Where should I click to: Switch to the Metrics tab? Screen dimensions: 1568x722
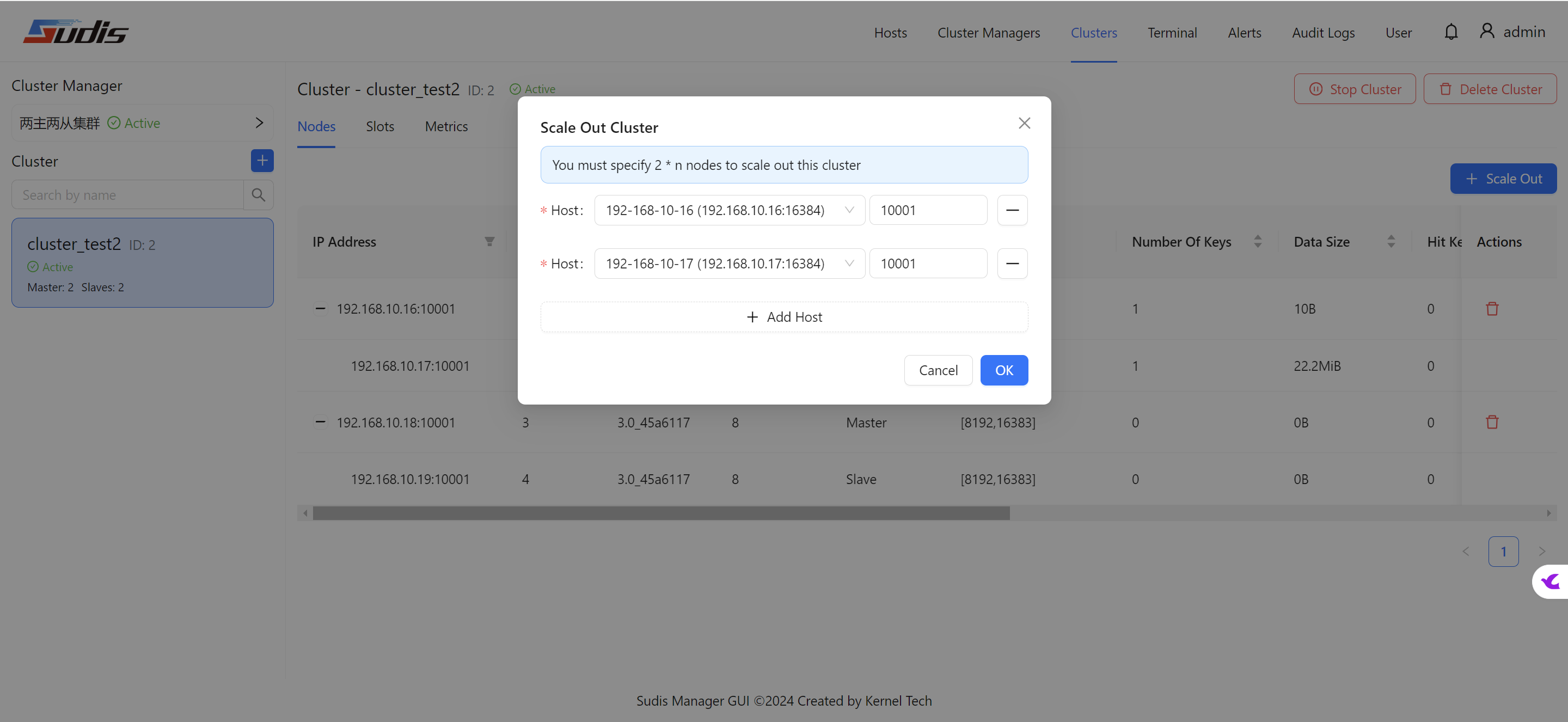(446, 127)
